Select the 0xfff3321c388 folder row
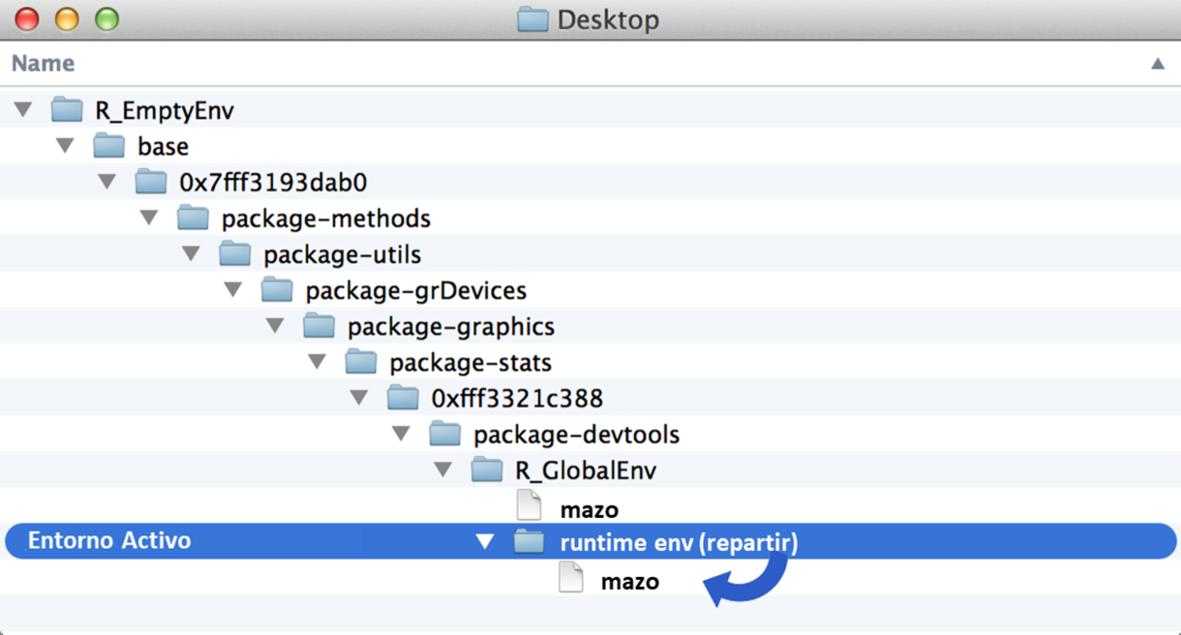The image size is (1181, 635). [x=516, y=399]
